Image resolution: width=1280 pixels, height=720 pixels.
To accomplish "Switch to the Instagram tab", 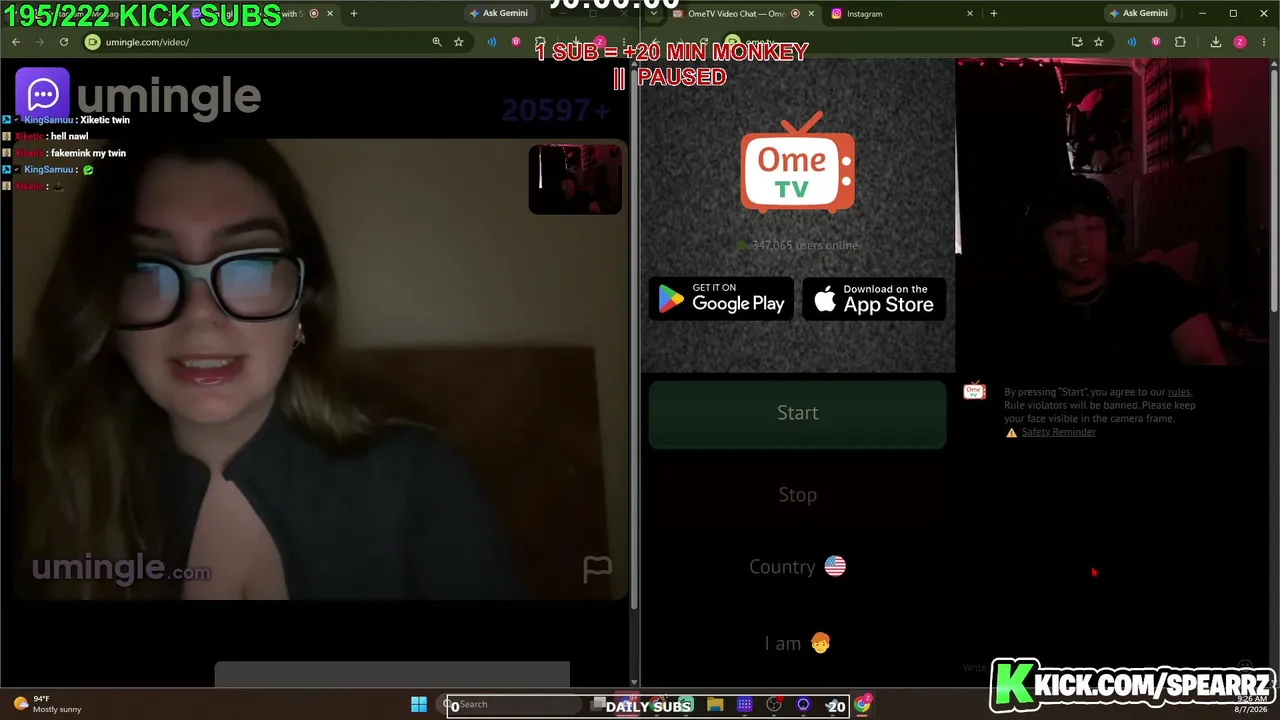I will (x=900, y=14).
